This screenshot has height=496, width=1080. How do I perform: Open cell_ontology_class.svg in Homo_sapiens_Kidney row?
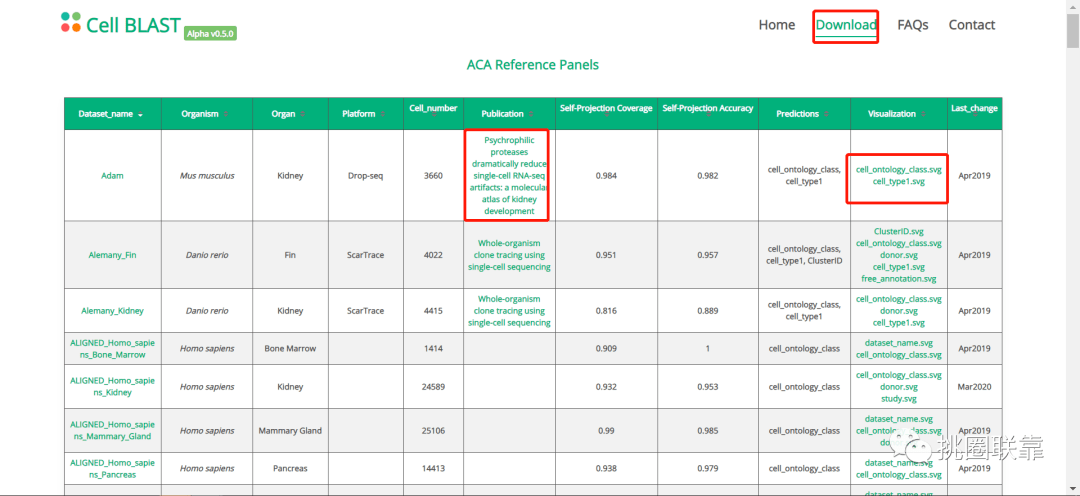coord(898,375)
